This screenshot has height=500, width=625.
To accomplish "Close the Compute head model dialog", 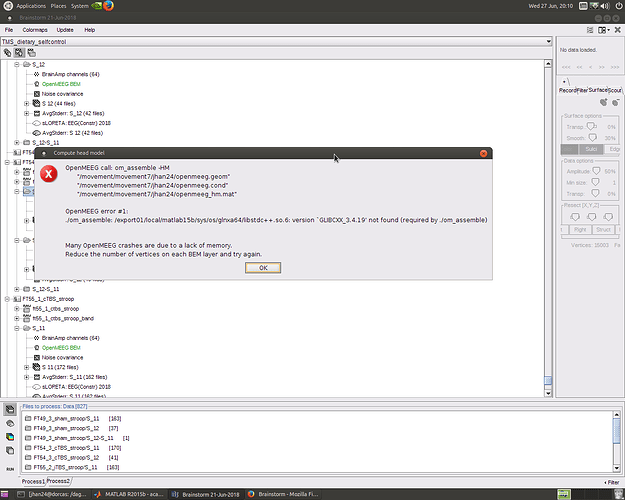I will point(484,153).
